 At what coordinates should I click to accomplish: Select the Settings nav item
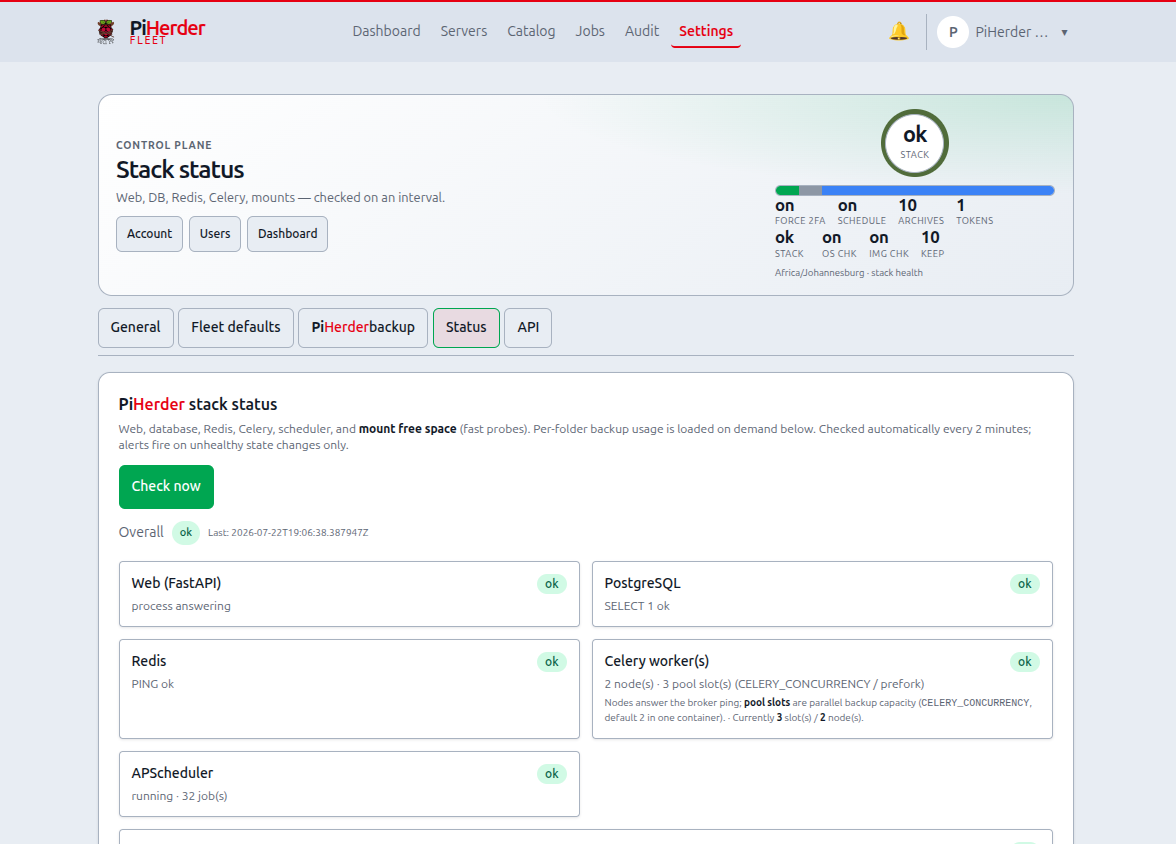click(x=706, y=31)
